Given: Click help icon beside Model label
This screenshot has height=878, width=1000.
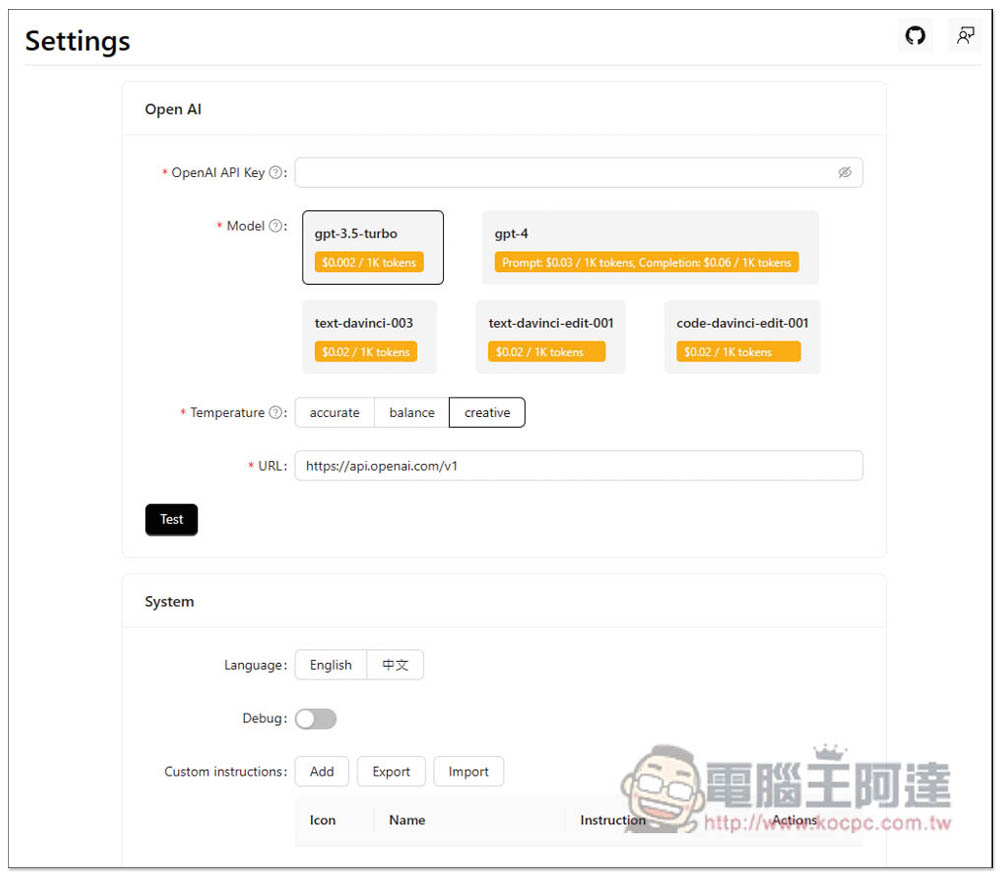Looking at the screenshot, I should click(276, 226).
